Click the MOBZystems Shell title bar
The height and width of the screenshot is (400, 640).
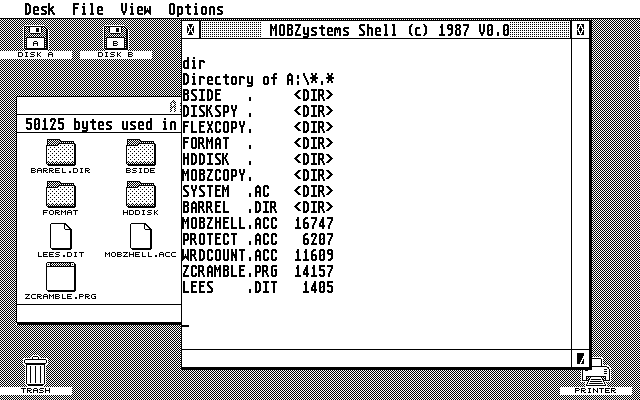pyautogui.click(x=385, y=30)
